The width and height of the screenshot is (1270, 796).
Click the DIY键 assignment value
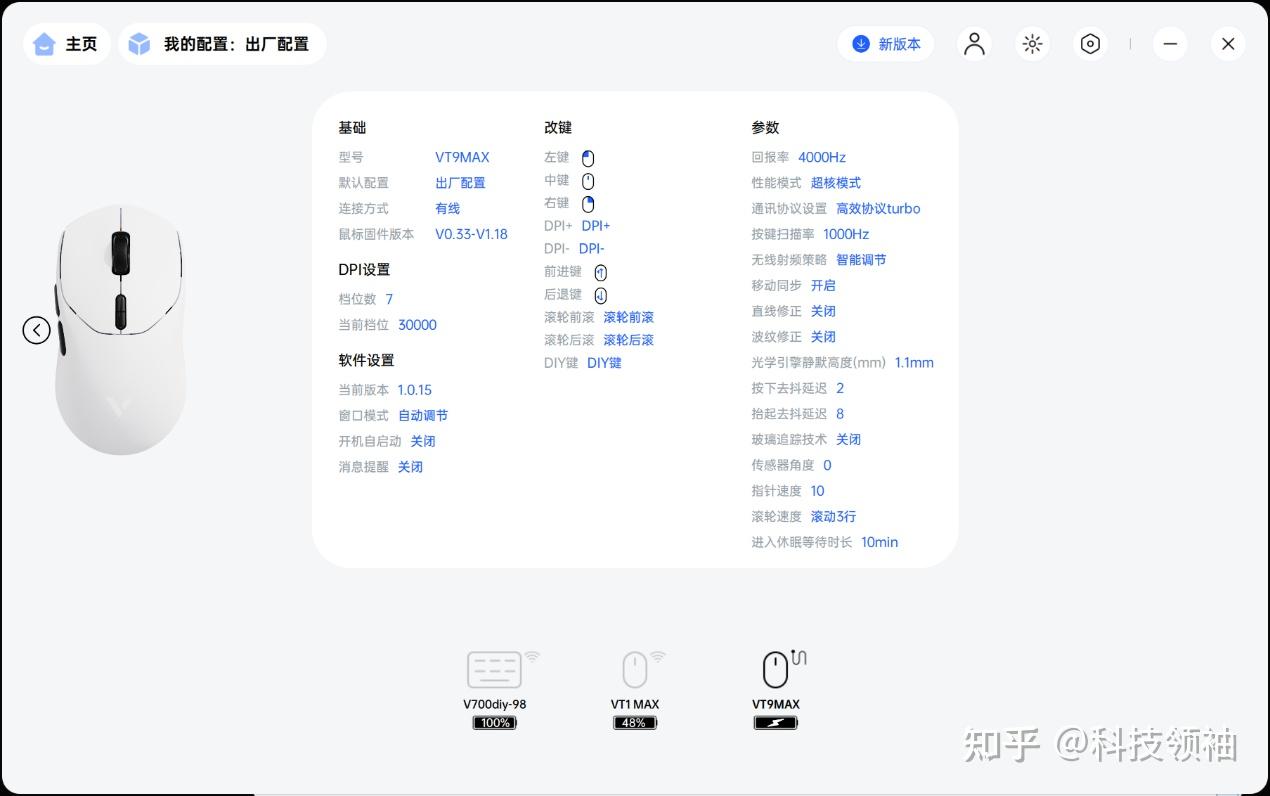point(604,363)
